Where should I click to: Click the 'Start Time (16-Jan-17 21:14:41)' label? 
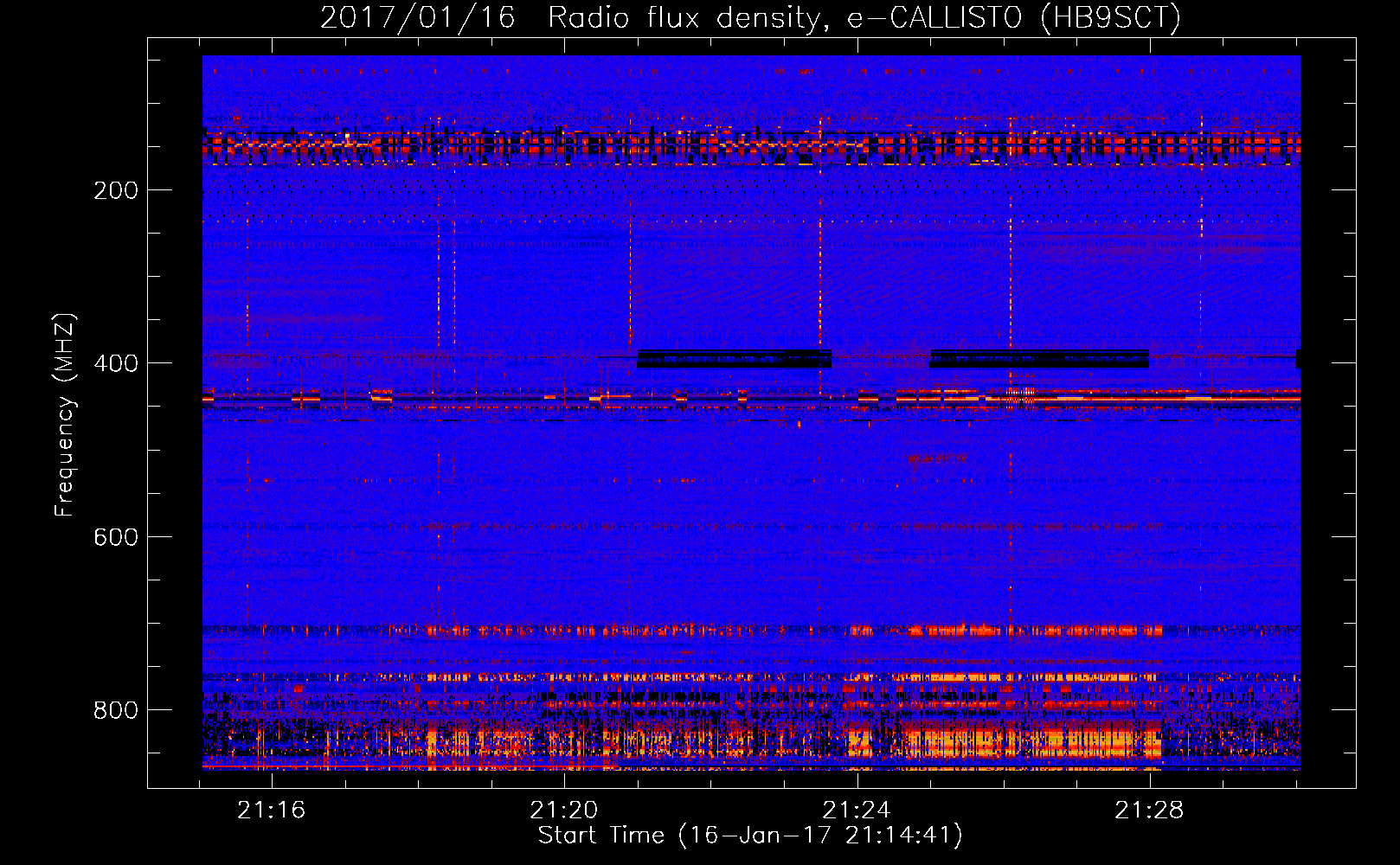750,836
